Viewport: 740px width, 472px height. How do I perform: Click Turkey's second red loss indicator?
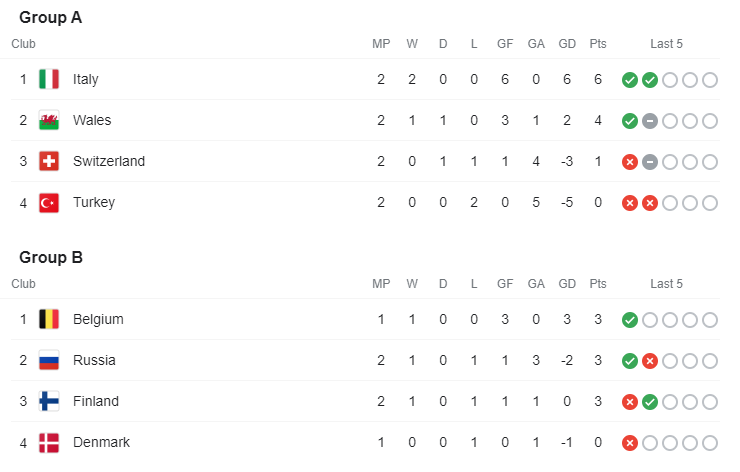649,203
